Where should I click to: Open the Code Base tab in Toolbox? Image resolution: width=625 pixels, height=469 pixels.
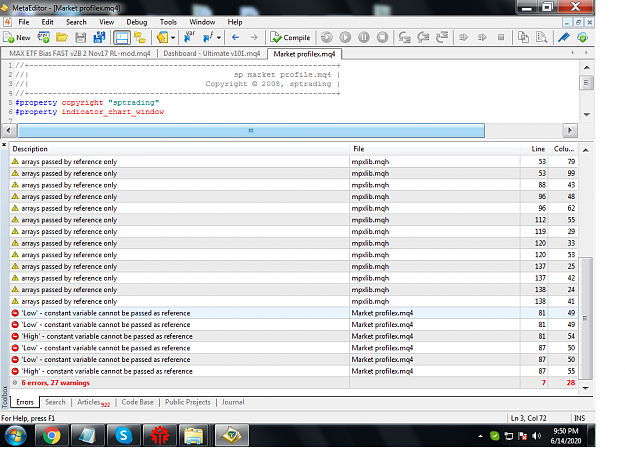[138, 402]
